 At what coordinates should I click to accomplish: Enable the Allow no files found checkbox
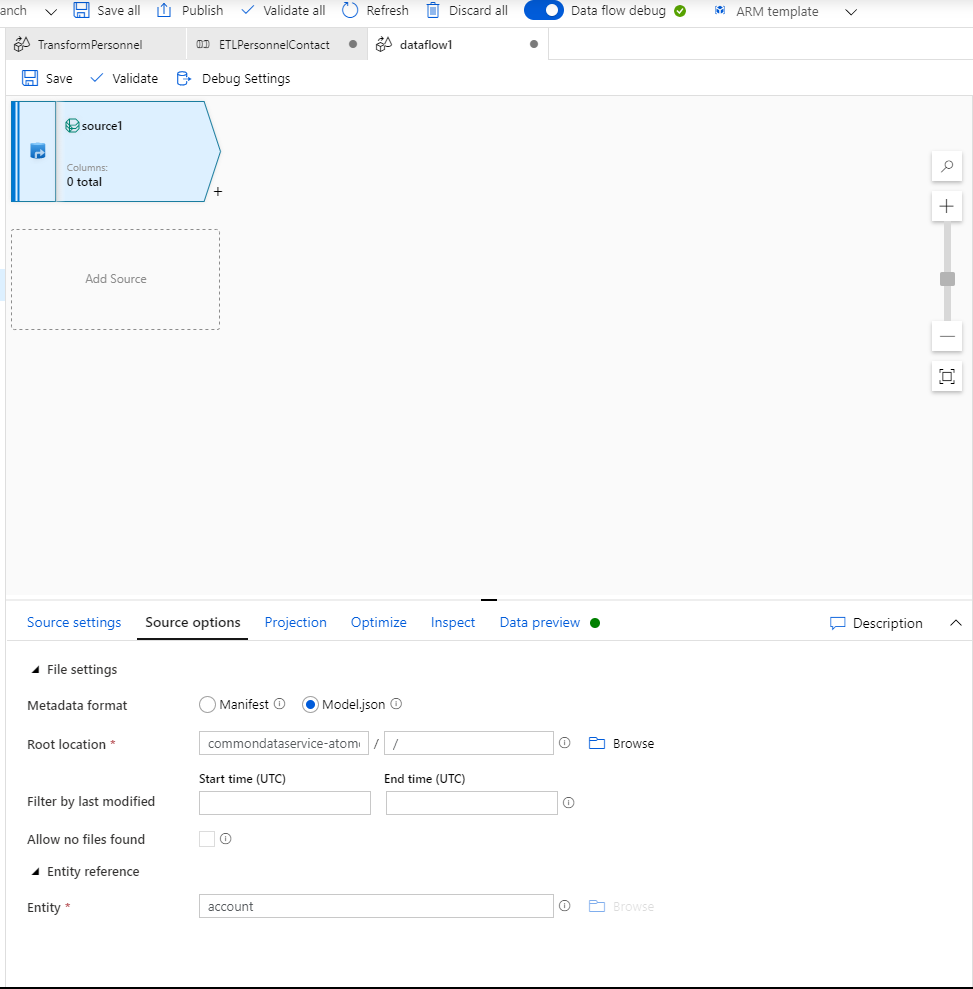[206, 839]
